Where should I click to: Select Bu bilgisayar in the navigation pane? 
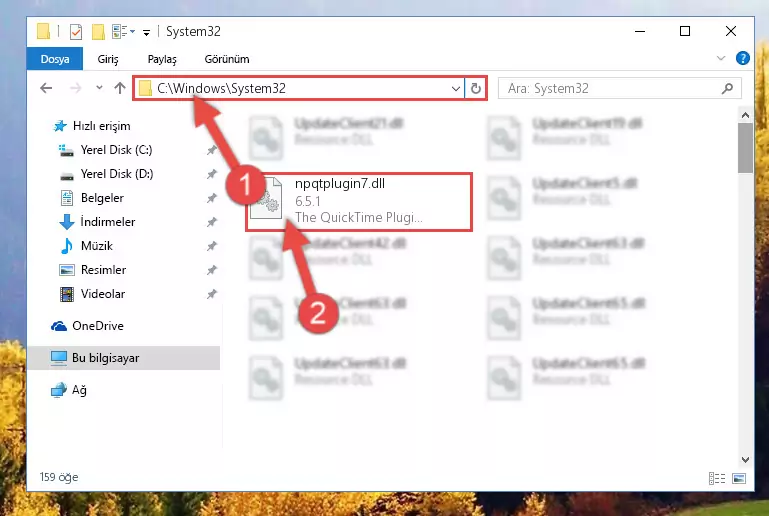tap(124, 358)
